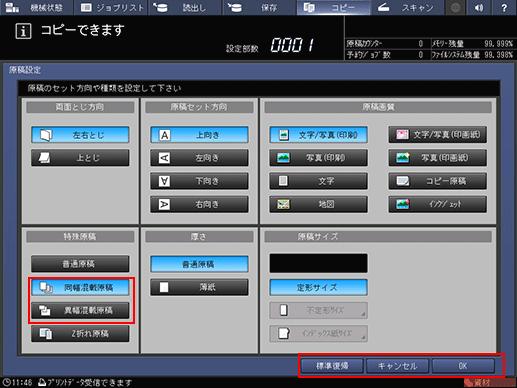517x388 pixels.
Task: Click the globe icon in top bar
Action: click(x=455, y=7)
